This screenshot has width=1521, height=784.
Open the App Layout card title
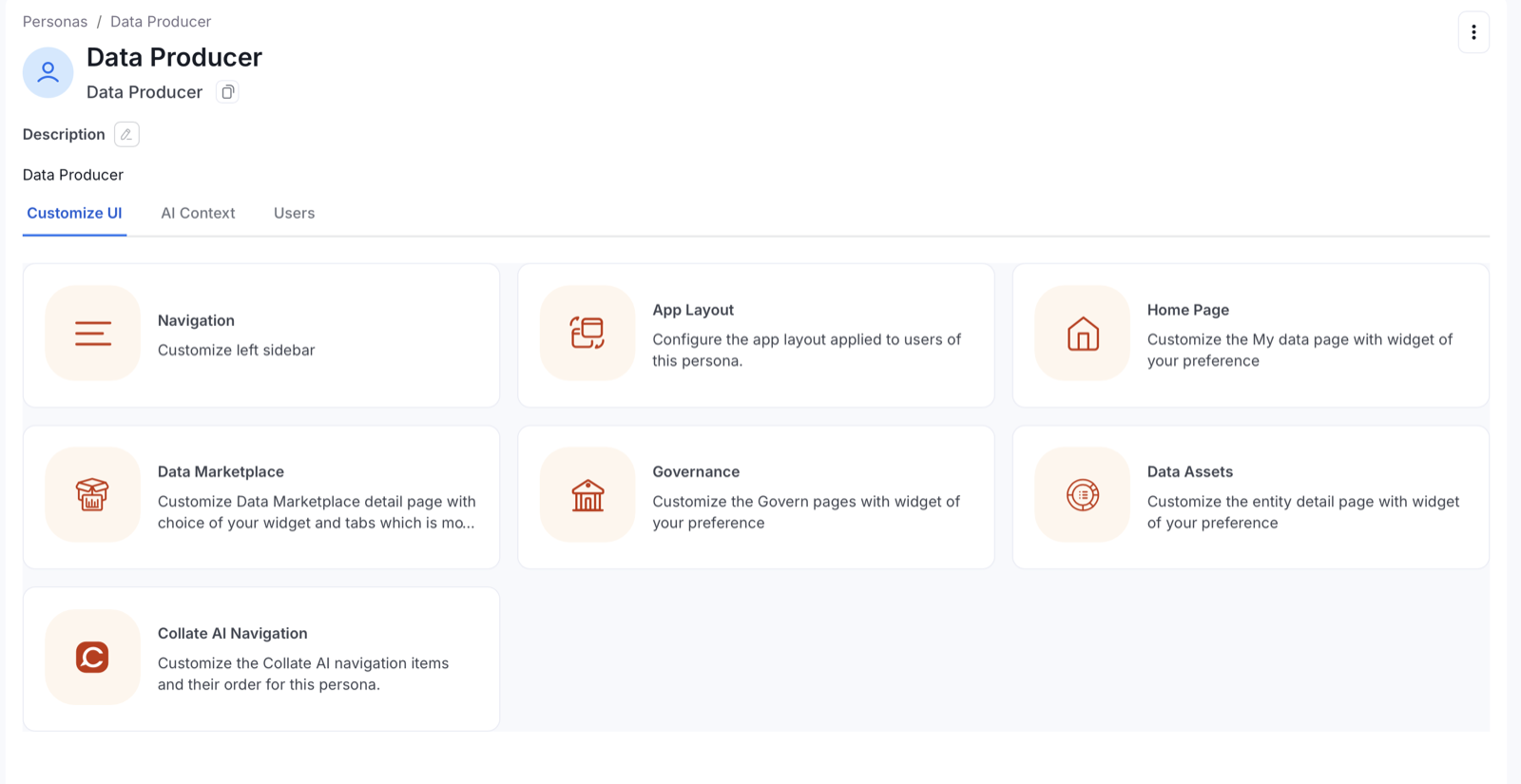point(693,310)
